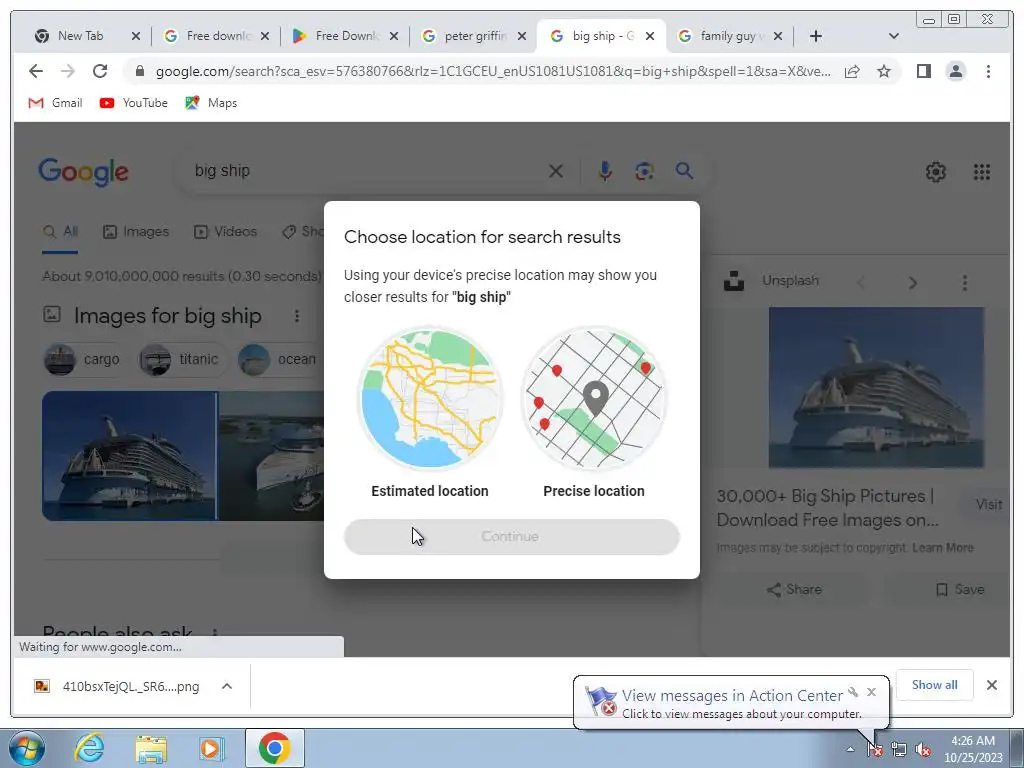
Task: Open Action Center notification options wrench
Action: click(x=853, y=692)
